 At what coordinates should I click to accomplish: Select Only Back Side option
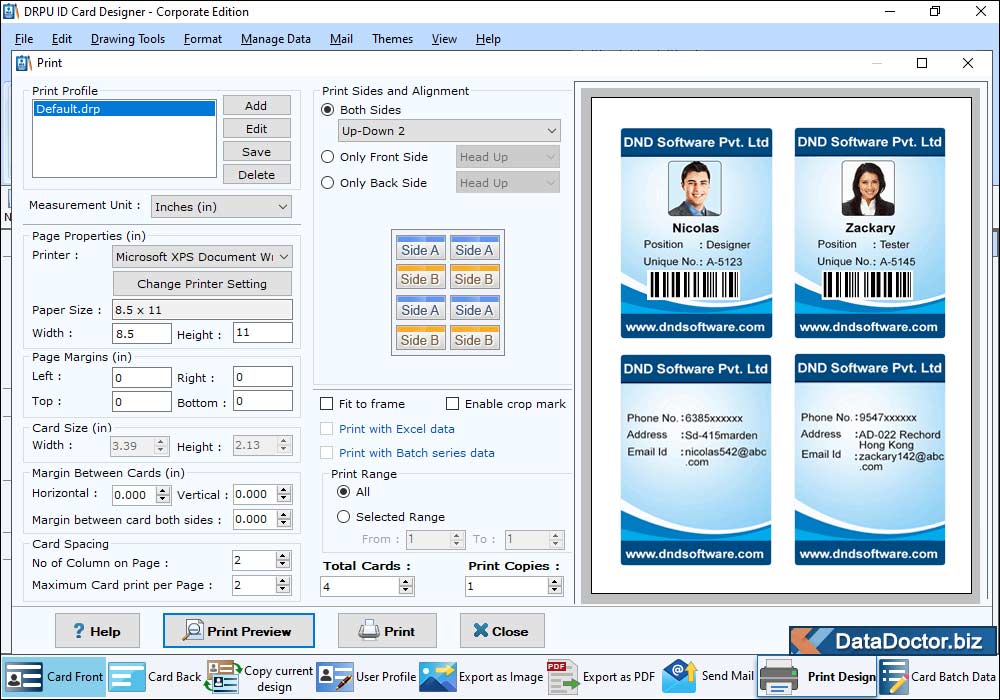click(327, 183)
